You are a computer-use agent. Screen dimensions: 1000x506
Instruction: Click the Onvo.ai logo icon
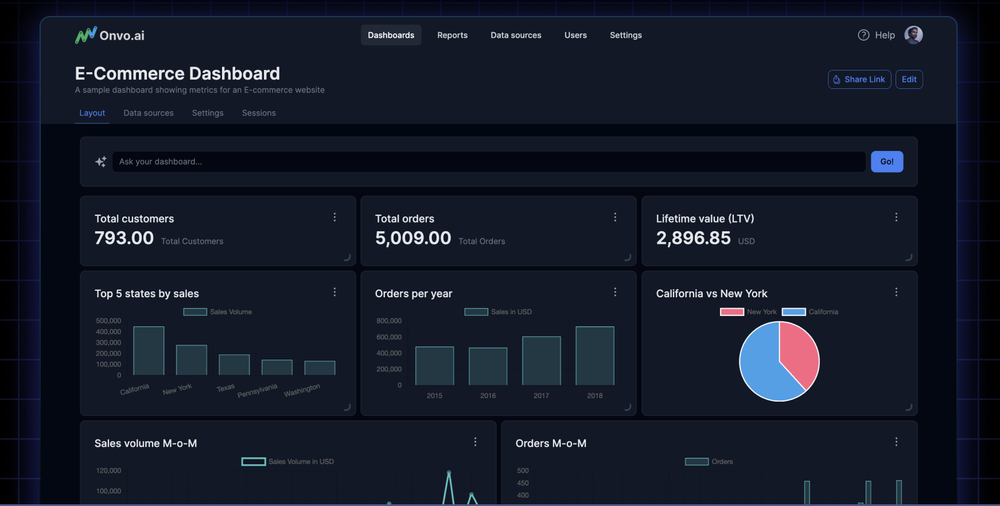(85, 35)
